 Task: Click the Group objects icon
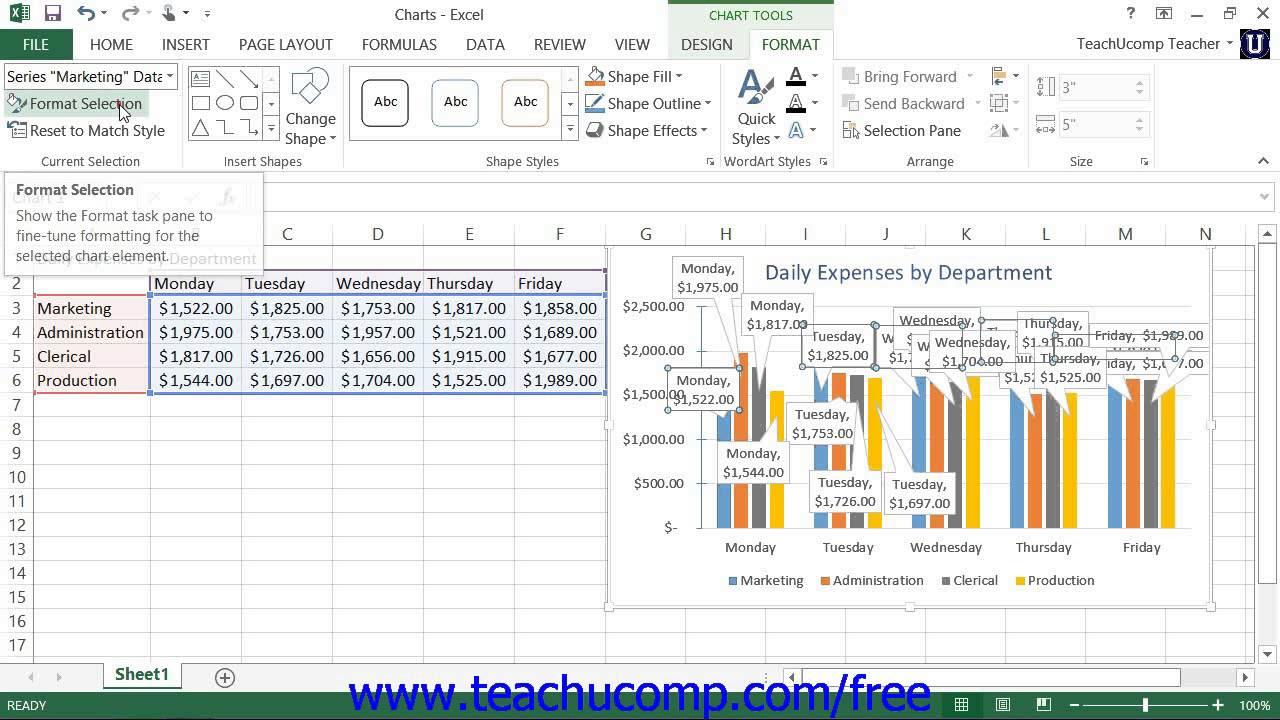tap(998, 103)
